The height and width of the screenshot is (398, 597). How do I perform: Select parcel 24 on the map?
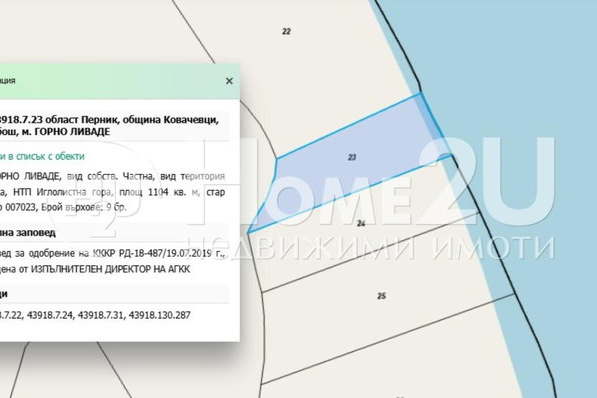[361, 223]
